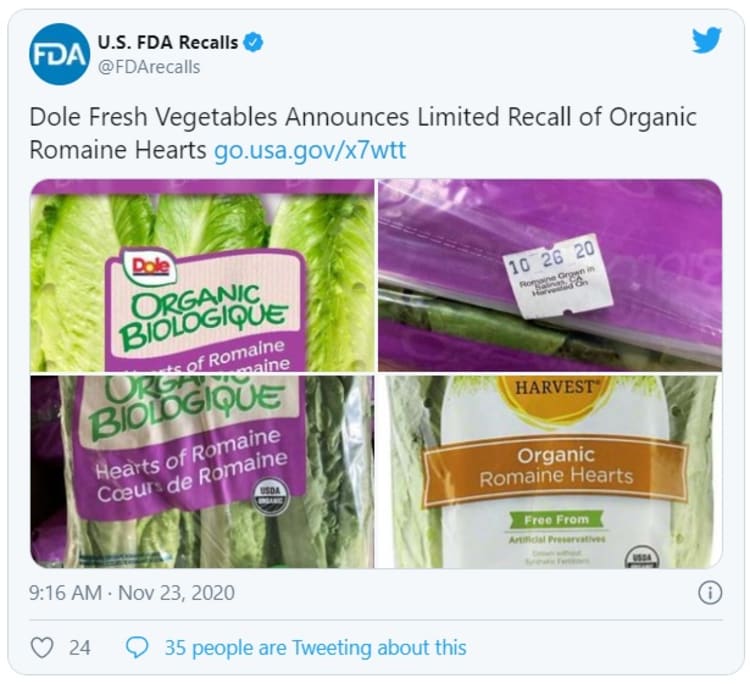Like the tweet with heart icon

(42, 648)
